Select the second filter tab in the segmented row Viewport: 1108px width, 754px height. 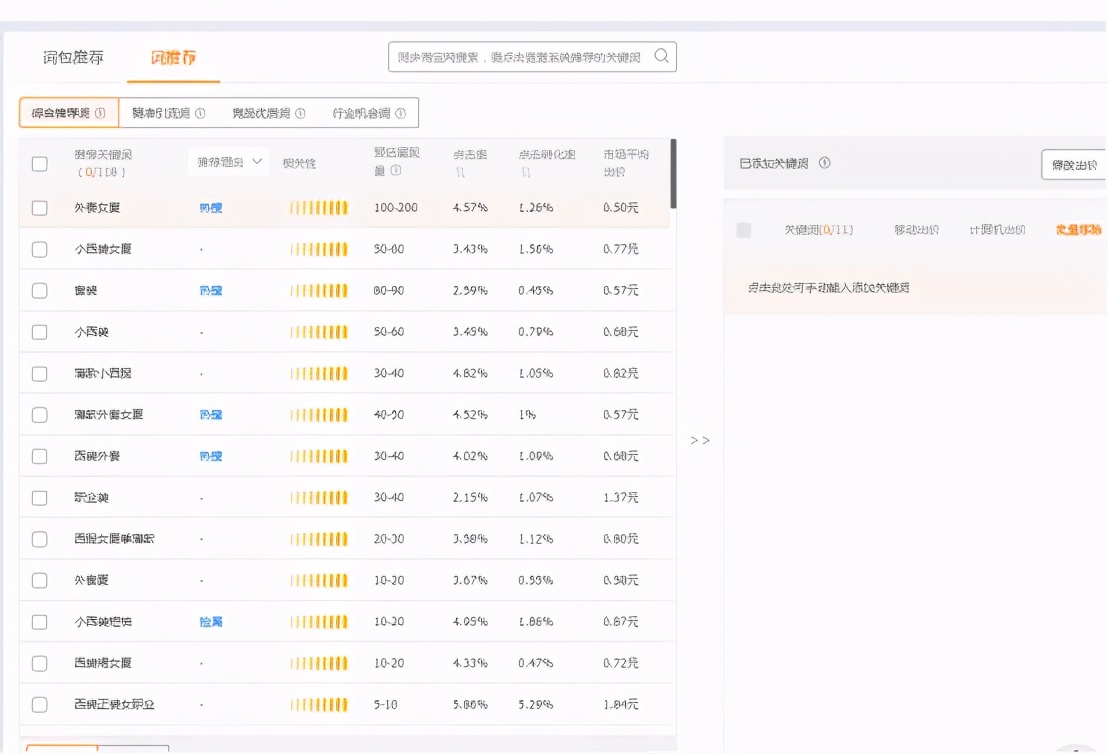(x=168, y=113)
